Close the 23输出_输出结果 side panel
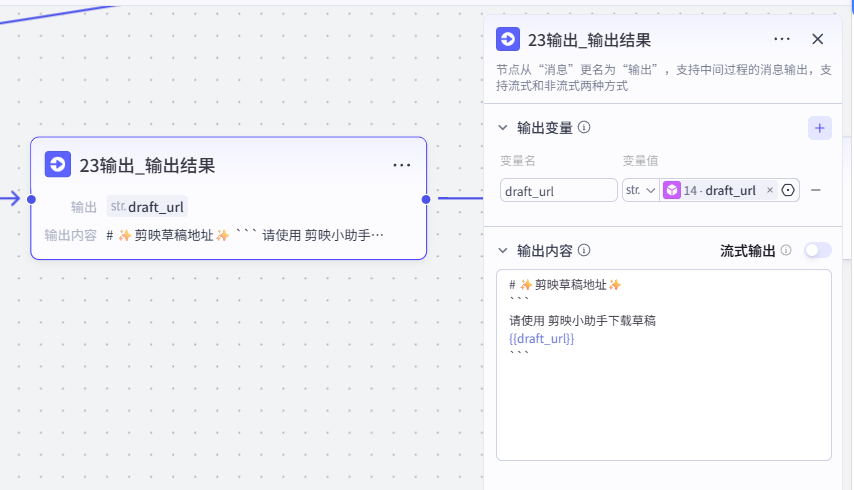Screen dimensions: 854x490 (818, 39)
